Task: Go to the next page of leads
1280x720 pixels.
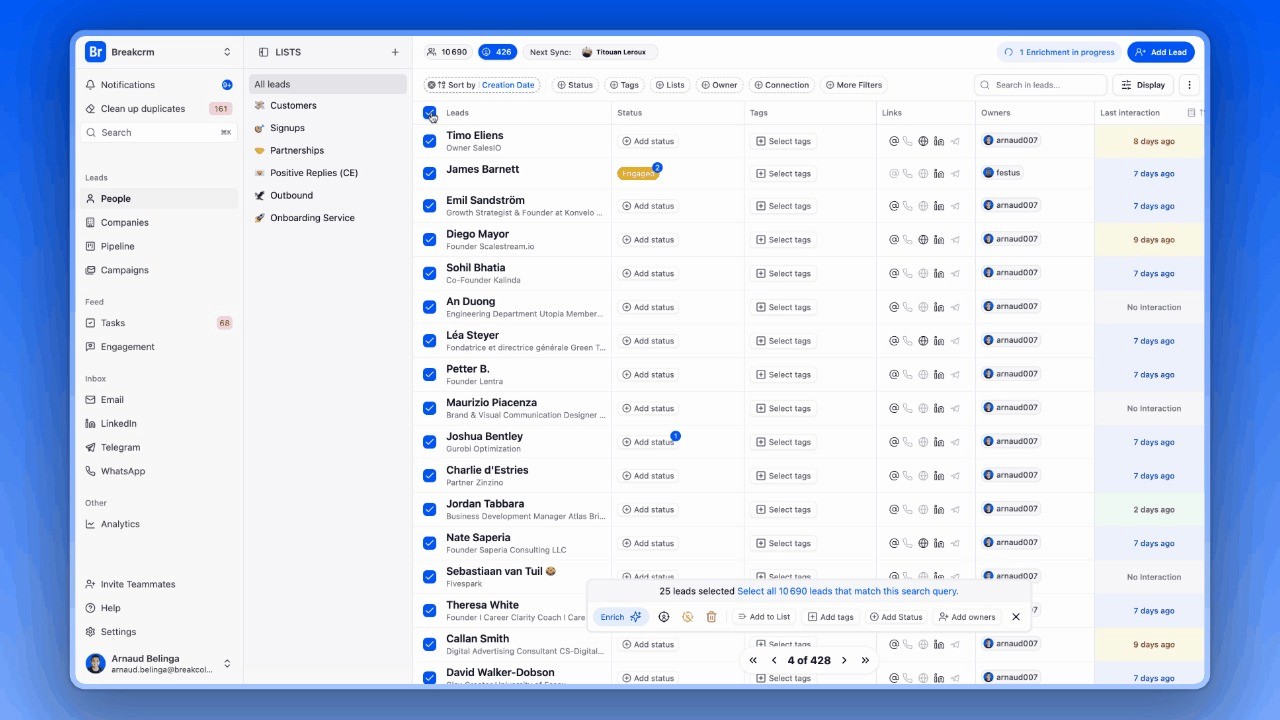Action: (844, 660)
